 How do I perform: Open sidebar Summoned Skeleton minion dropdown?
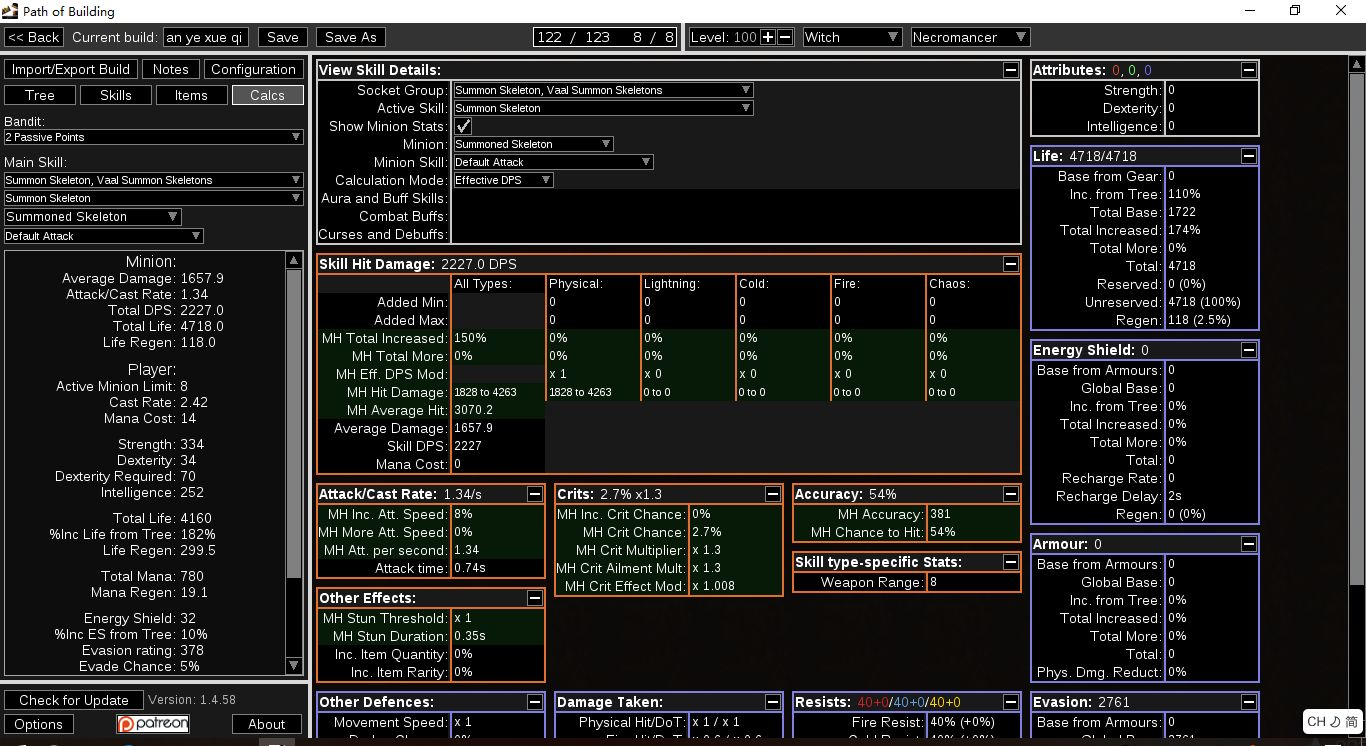click(x=93, y=217)
